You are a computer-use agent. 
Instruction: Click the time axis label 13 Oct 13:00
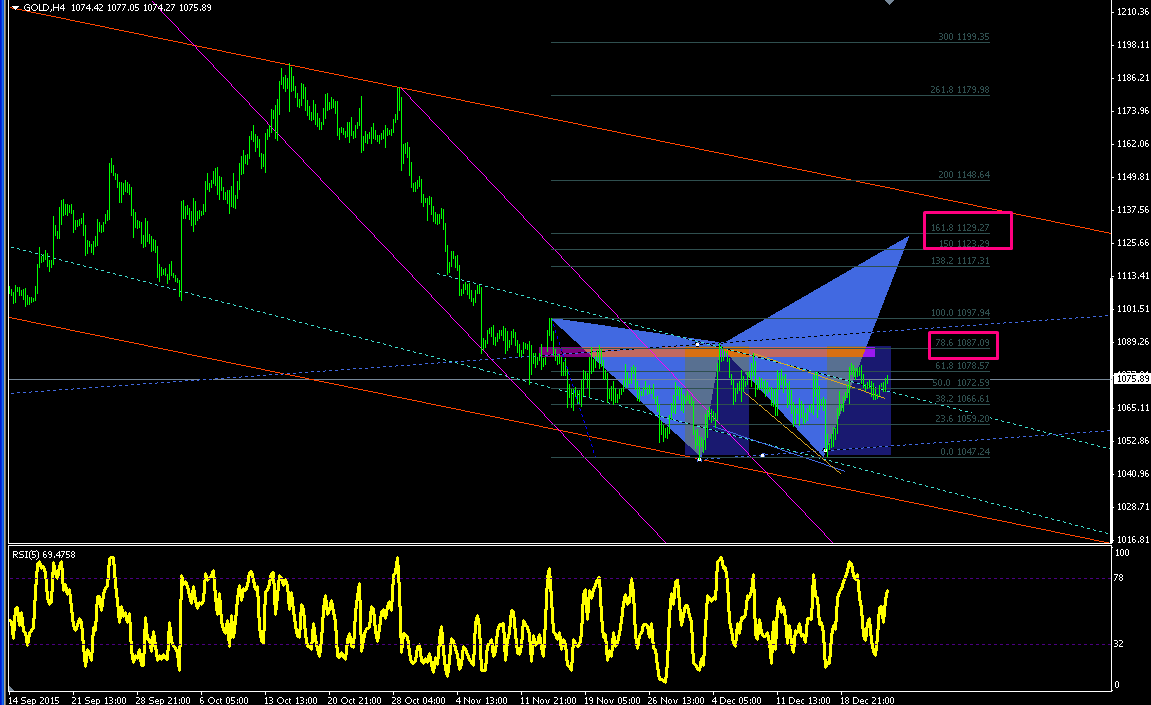tap(291, 701)
